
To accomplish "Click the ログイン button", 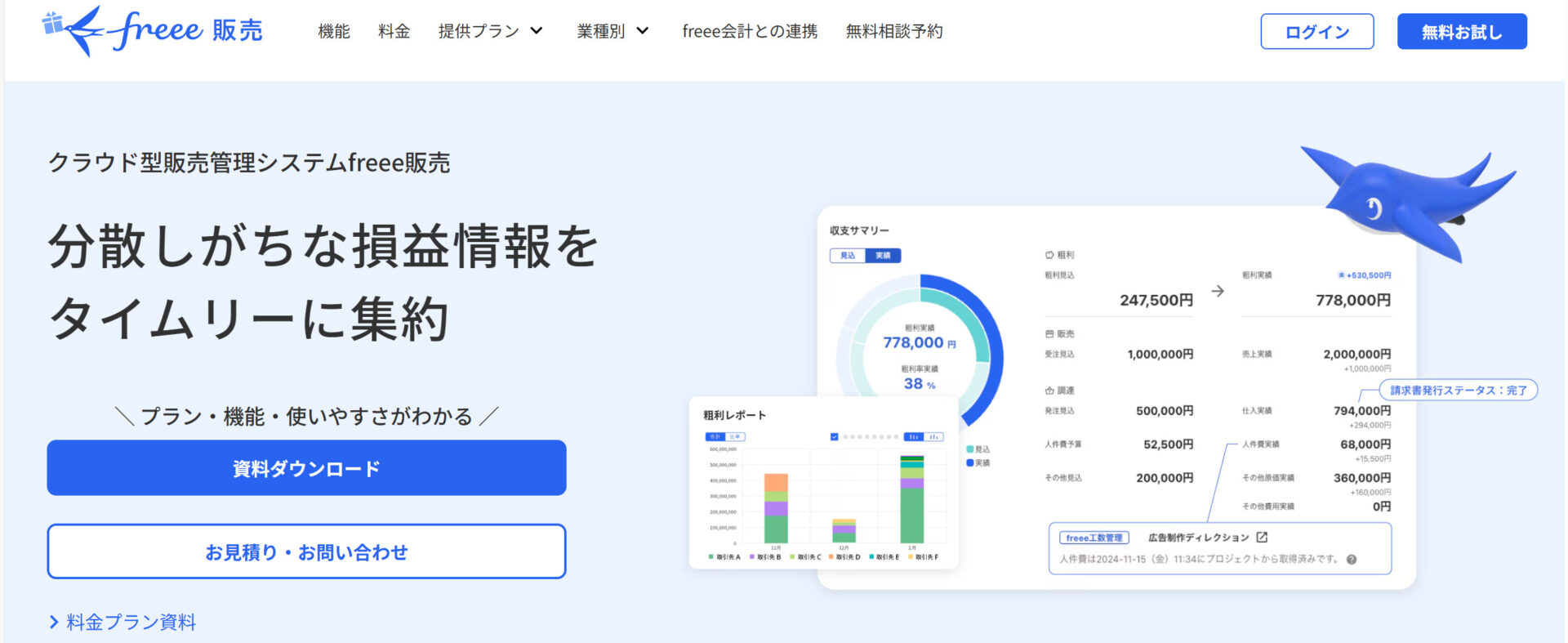I will 1317,32.
